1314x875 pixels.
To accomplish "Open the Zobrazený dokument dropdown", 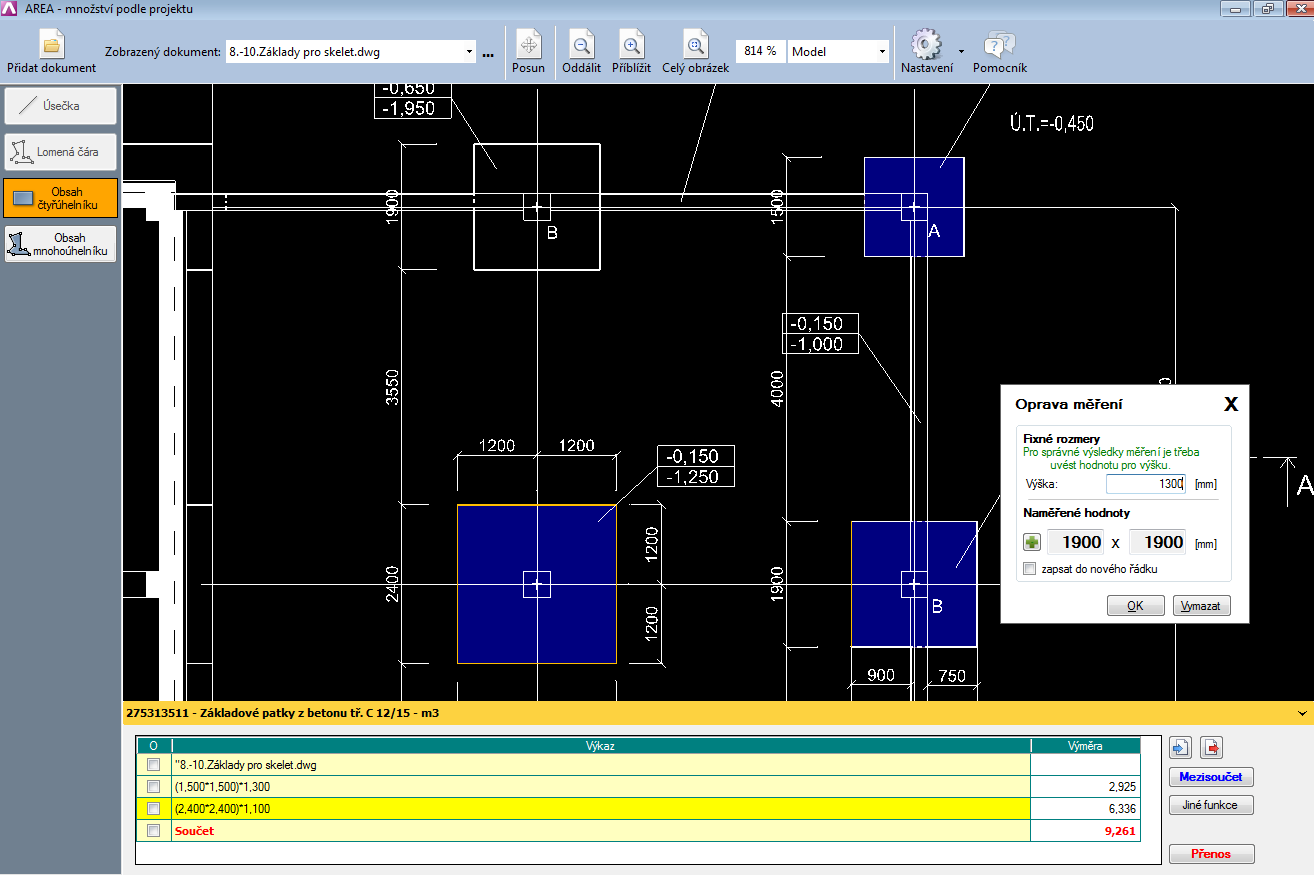I will coord(470,52).
